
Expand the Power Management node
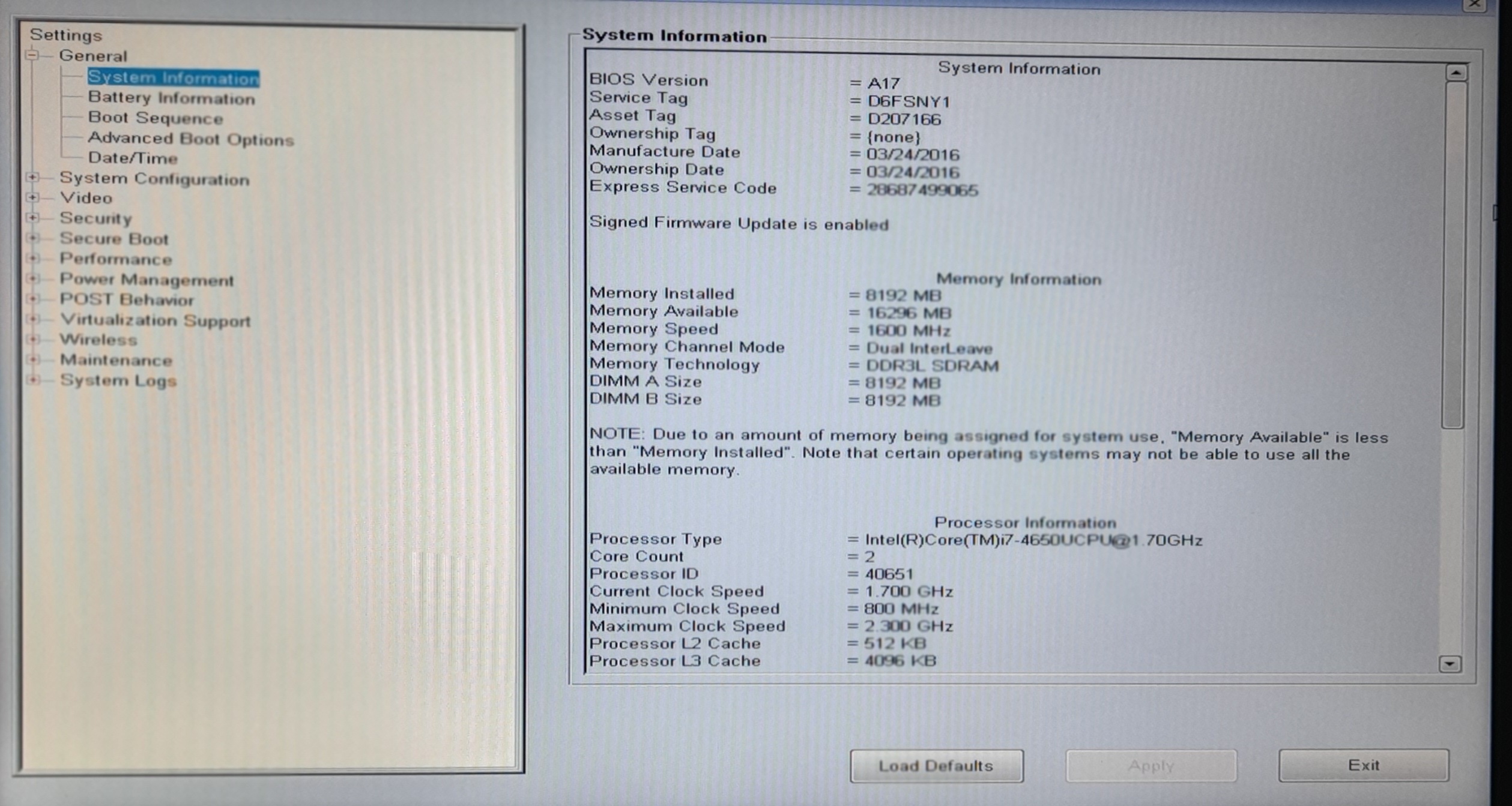(x=33, y=279)
